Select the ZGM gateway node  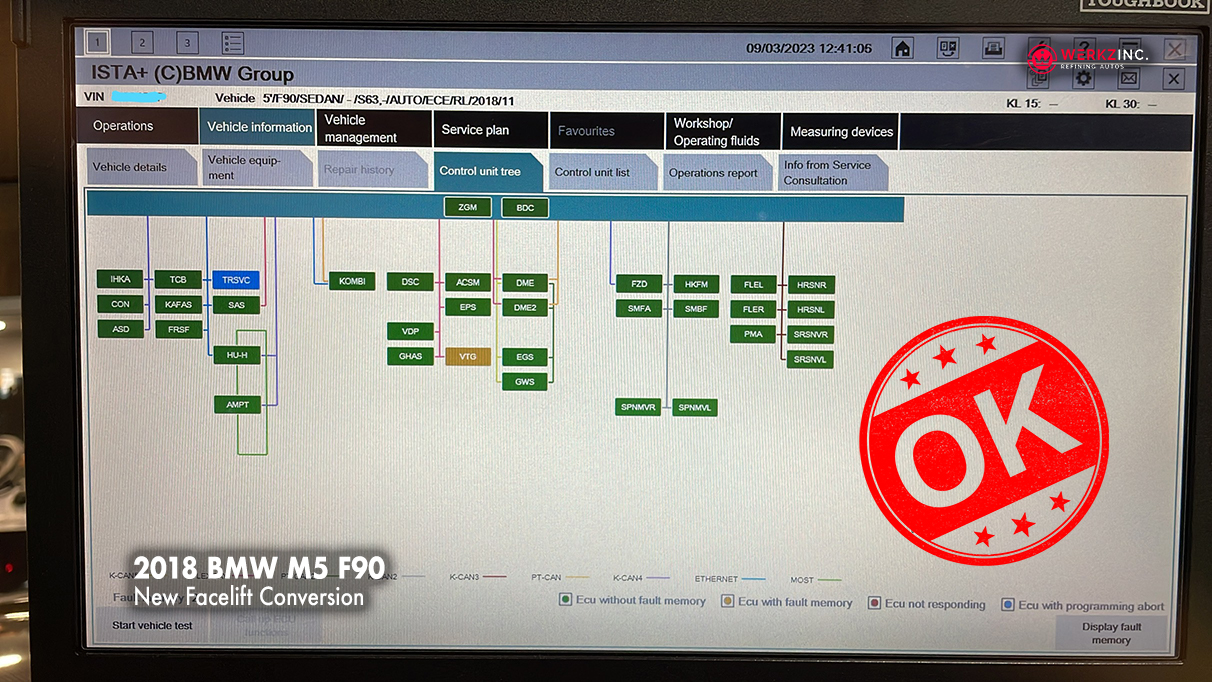pyautogui.click(x=467, y=208)
